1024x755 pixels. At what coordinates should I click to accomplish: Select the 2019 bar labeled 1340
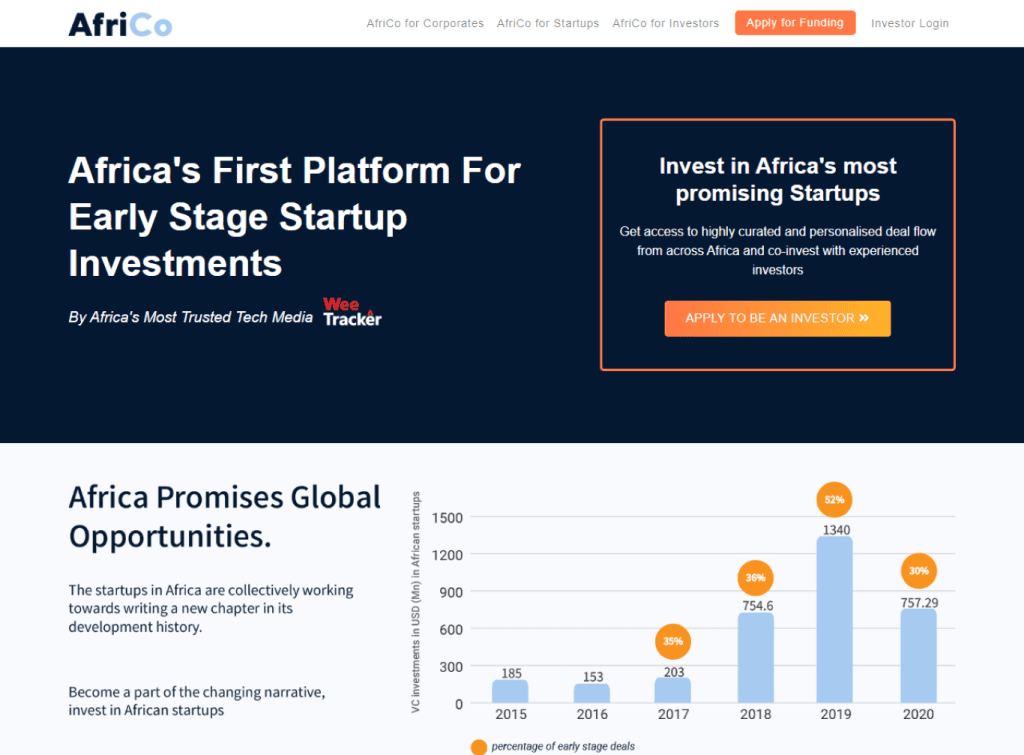[x=835, y=620]
